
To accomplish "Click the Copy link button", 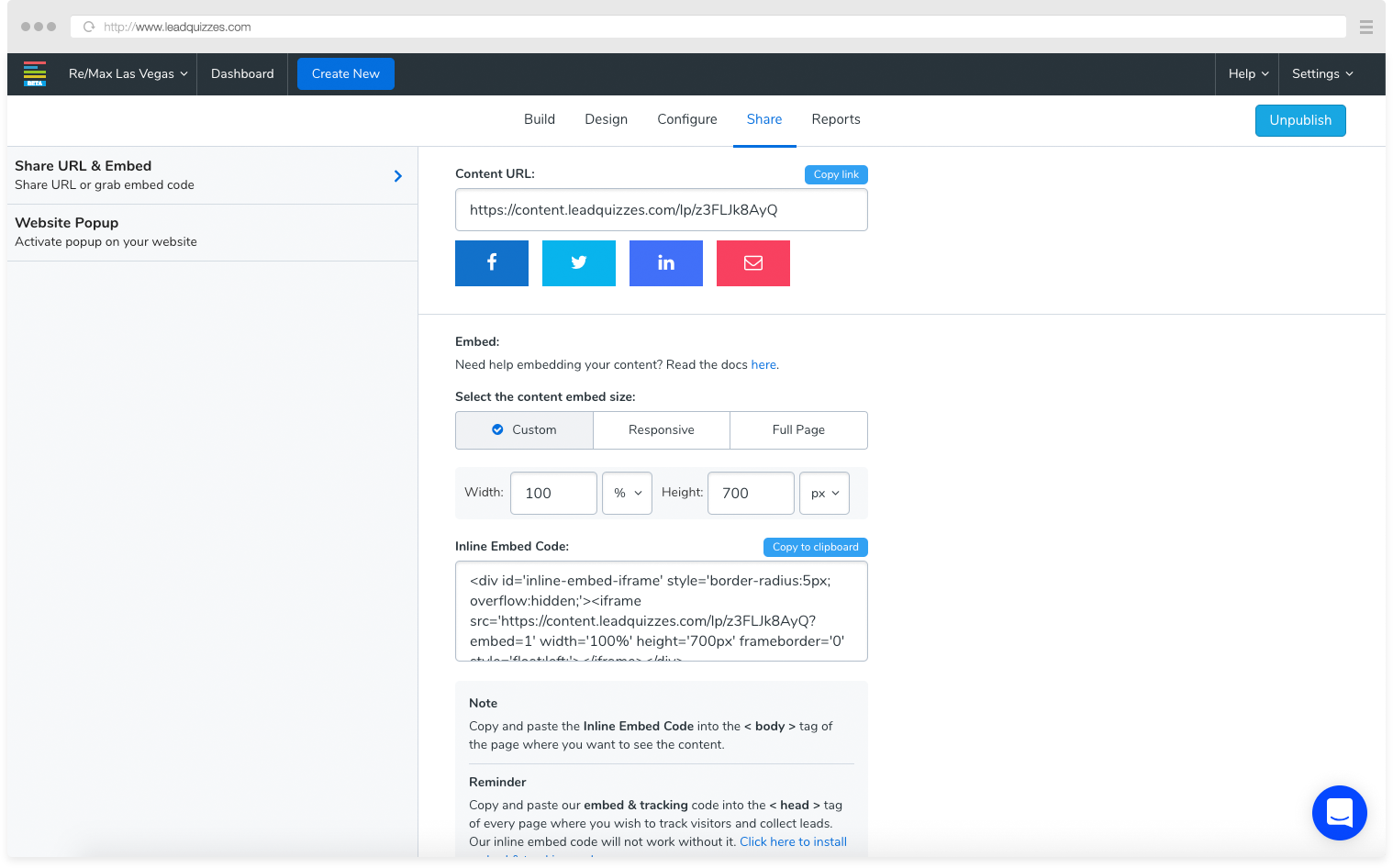I will point(835,174).
